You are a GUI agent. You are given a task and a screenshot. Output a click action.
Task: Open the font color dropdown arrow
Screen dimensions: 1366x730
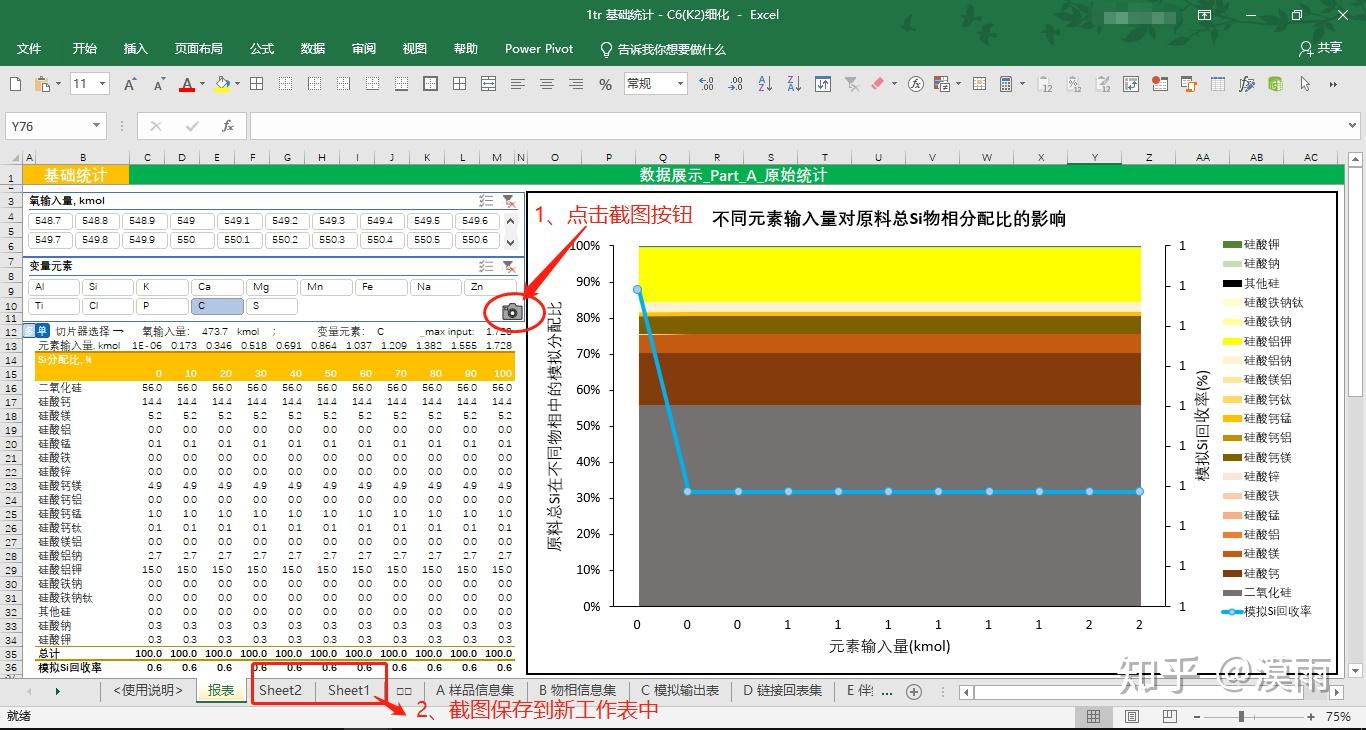(202, 84)
